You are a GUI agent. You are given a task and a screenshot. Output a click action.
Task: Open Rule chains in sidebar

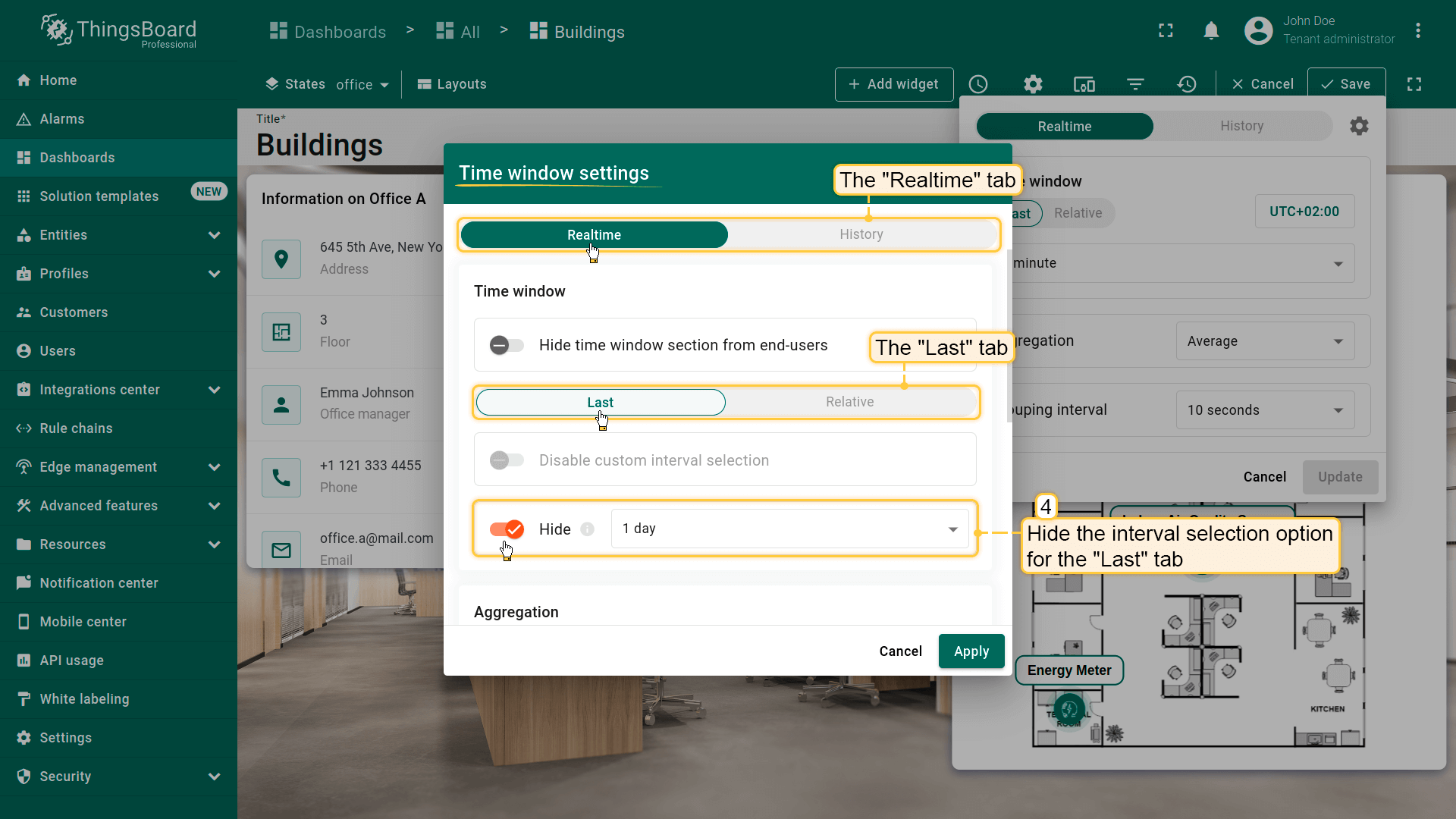tap(76, 428)
